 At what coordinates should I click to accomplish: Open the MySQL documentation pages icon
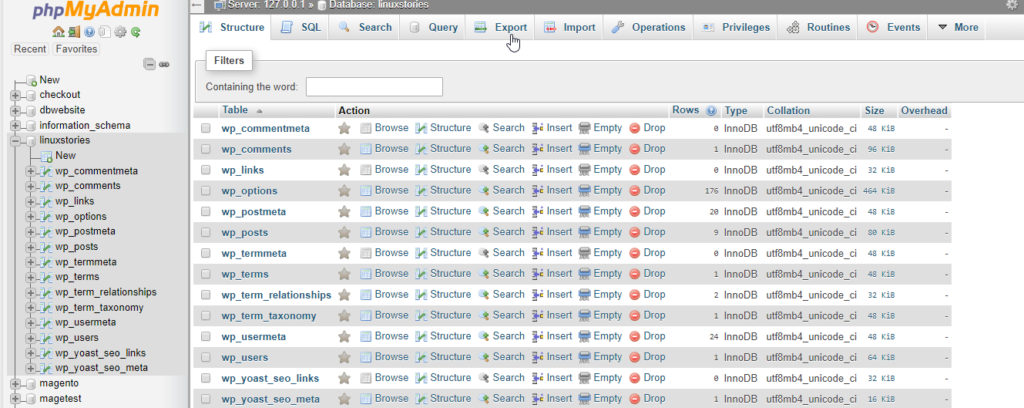[104, 31]
